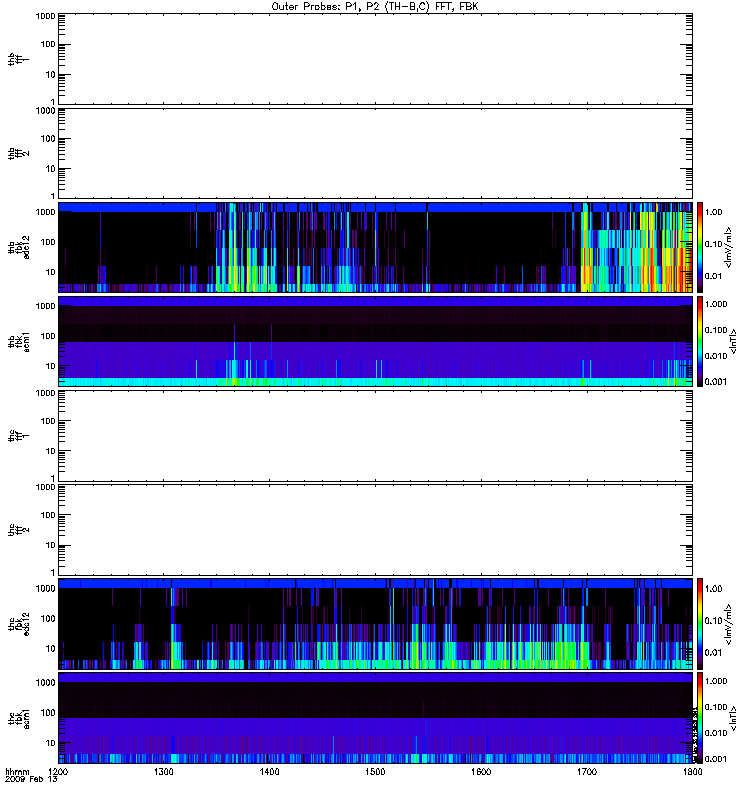Image resolution: width=750 pixels, height=800 pixels.
Task: Click the empty thc fff 1 panel
Action: (376, 436)
